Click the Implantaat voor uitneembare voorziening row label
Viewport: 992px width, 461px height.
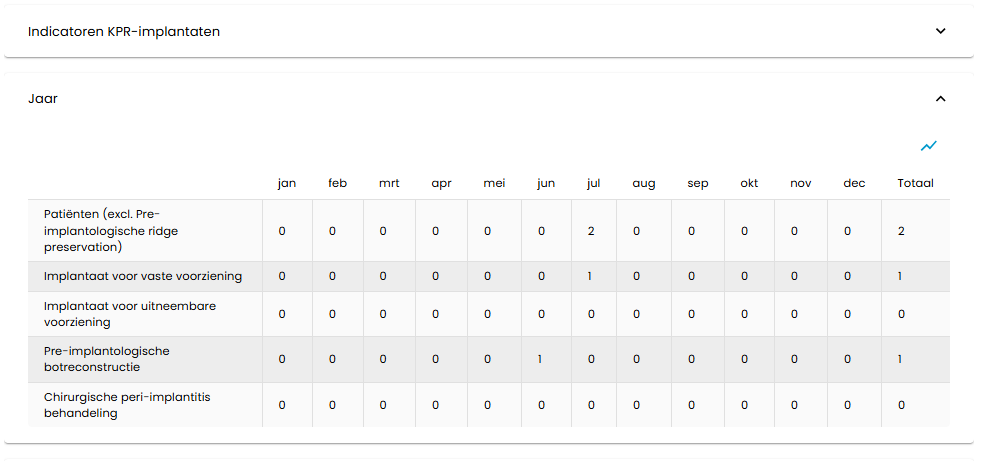pyautogui.click(x=130, y=314)
